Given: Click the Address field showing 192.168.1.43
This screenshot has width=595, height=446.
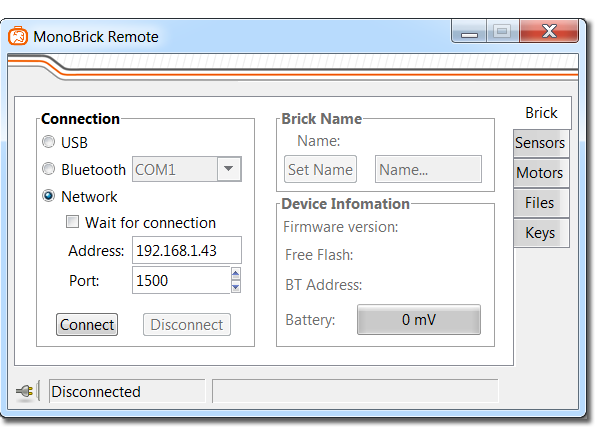Looking at the screenshot, I should (187, 250).
